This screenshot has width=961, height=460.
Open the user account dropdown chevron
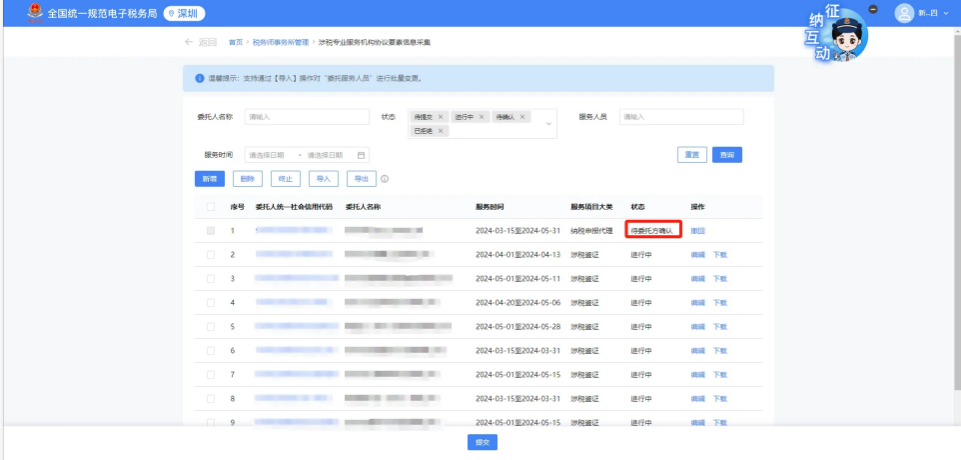946,13
